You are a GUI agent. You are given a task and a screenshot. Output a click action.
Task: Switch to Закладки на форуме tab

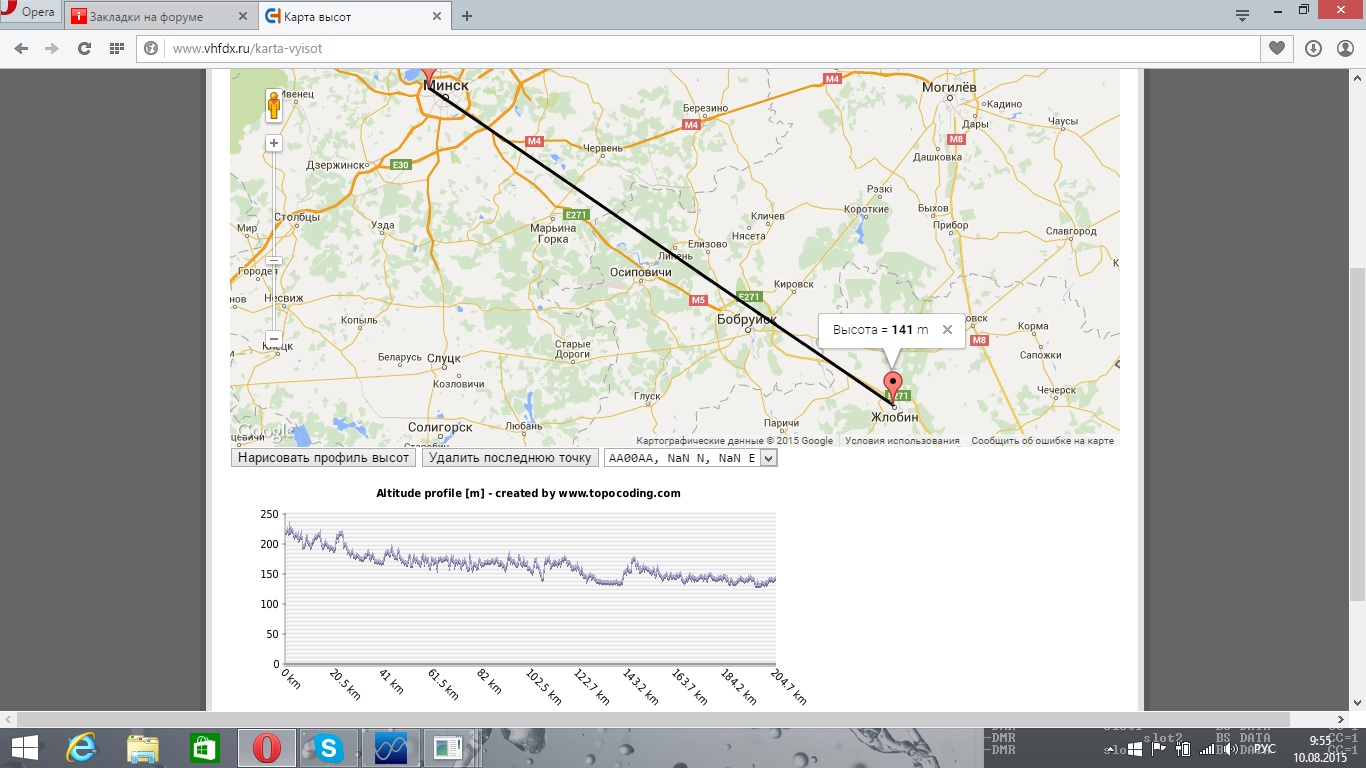pyautogui.click(x=155, y=16)
